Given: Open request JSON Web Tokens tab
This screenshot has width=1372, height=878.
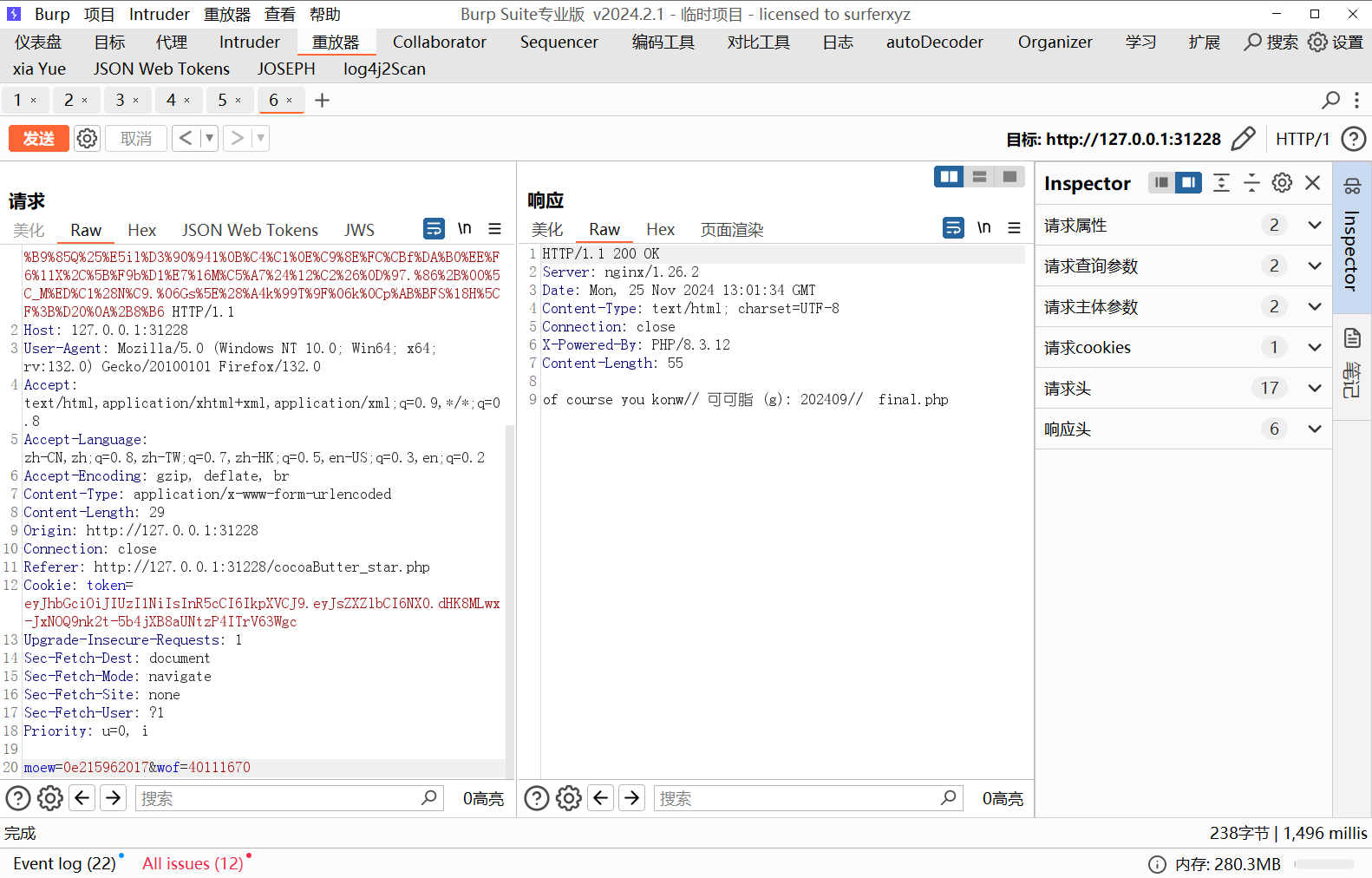Looking at the screenshot, I should (x=250, y=230).
